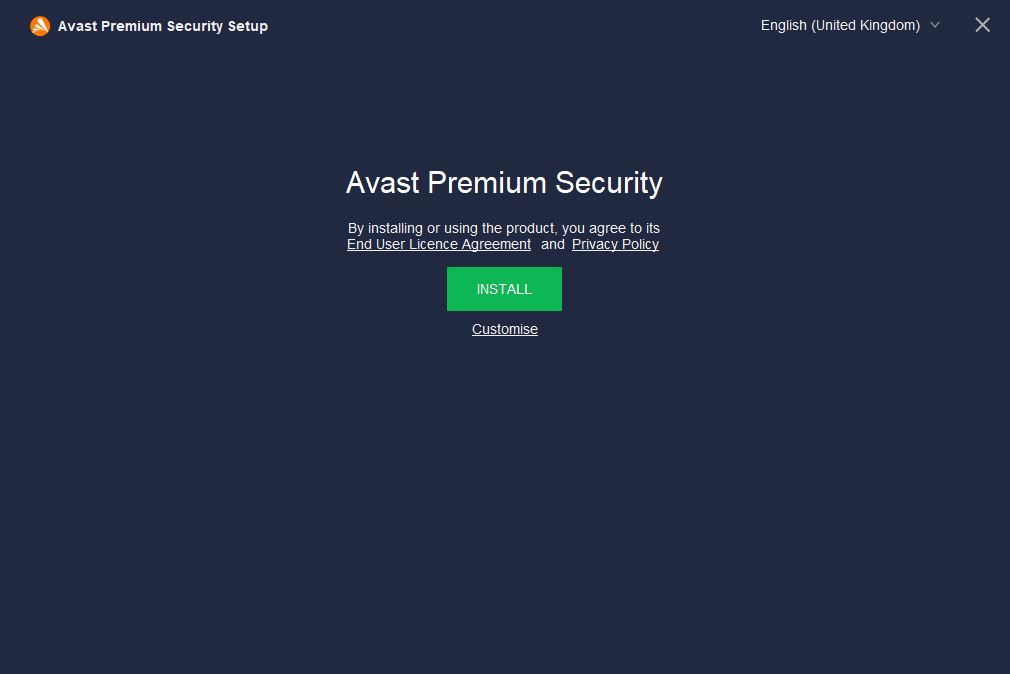Change the setup language from English

[x=850, y=25]
